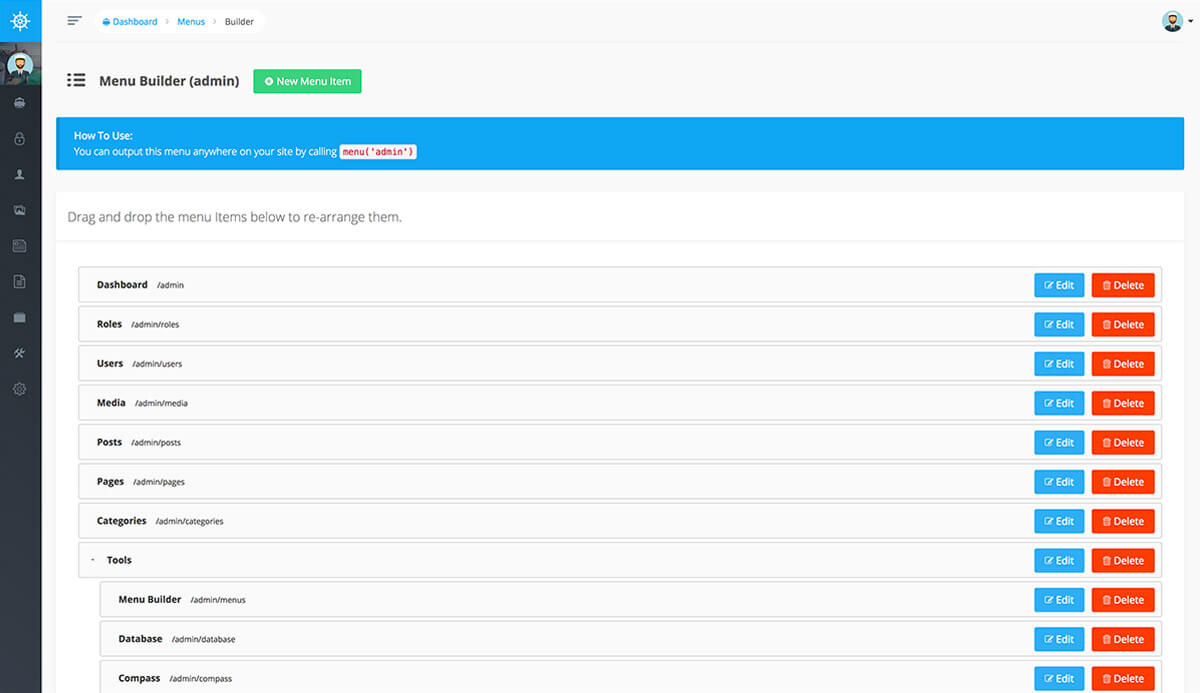Edit the Menu Builder sub-item
The image size is (1200, 693).
coord(1058,600)
